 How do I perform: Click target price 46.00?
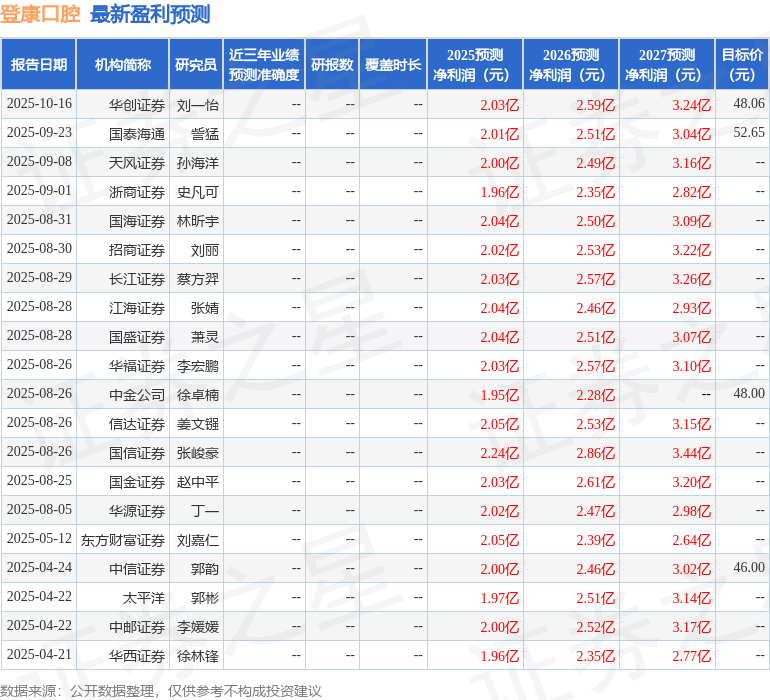pos(749,567)
